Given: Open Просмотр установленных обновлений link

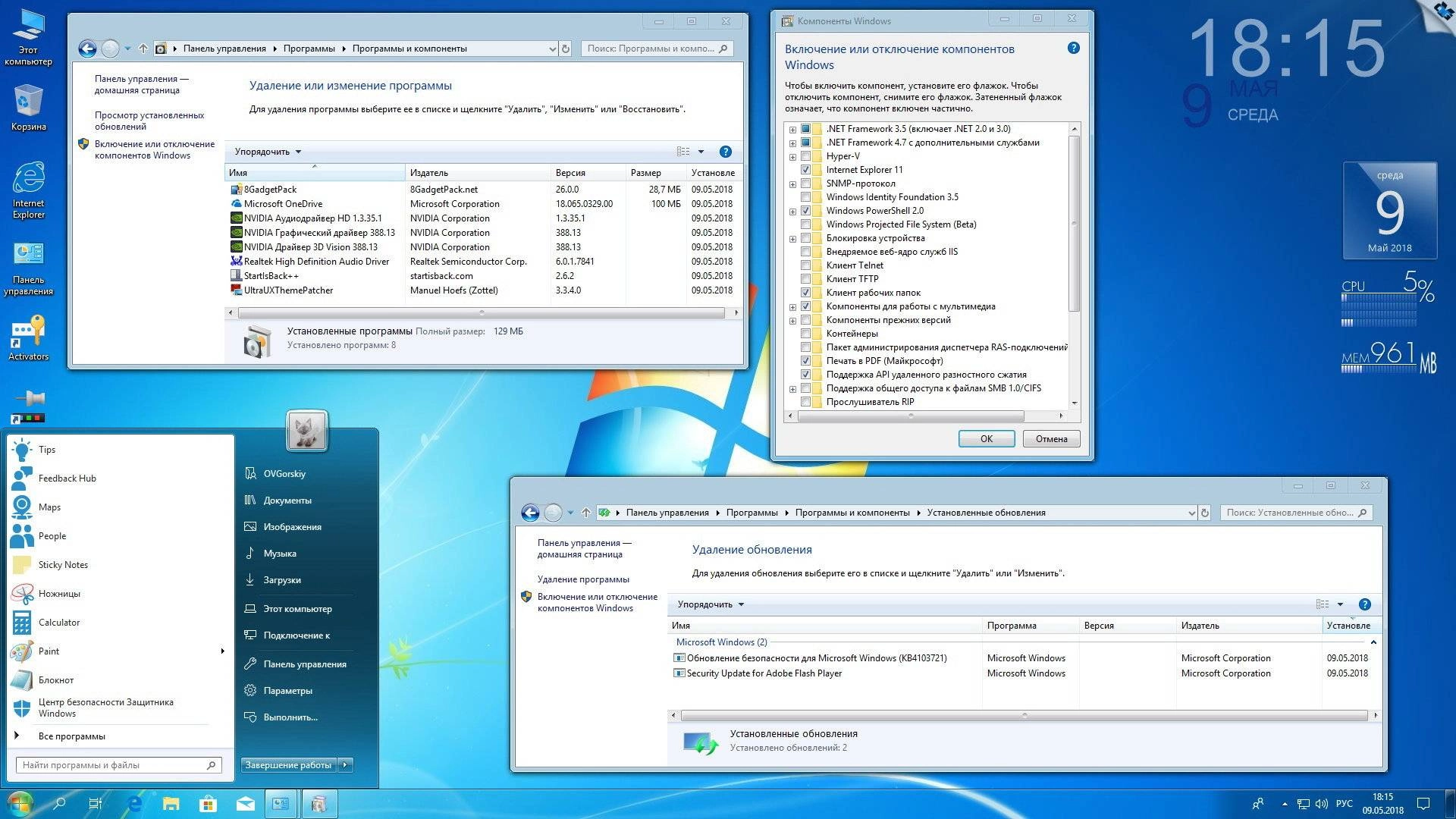Looking at the screenshot, I should [149, 121].
